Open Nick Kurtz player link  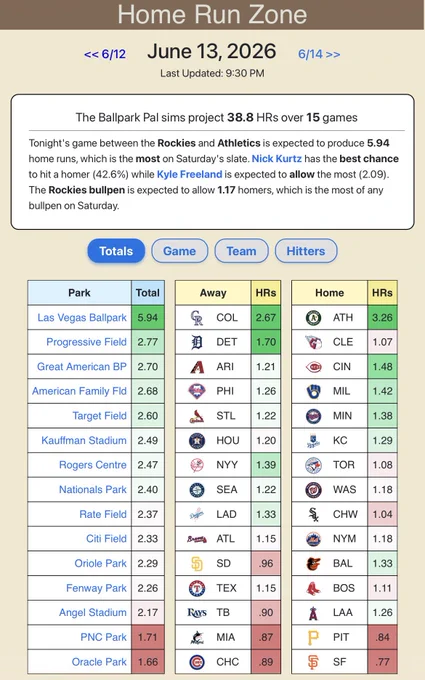tap(277, 159)
